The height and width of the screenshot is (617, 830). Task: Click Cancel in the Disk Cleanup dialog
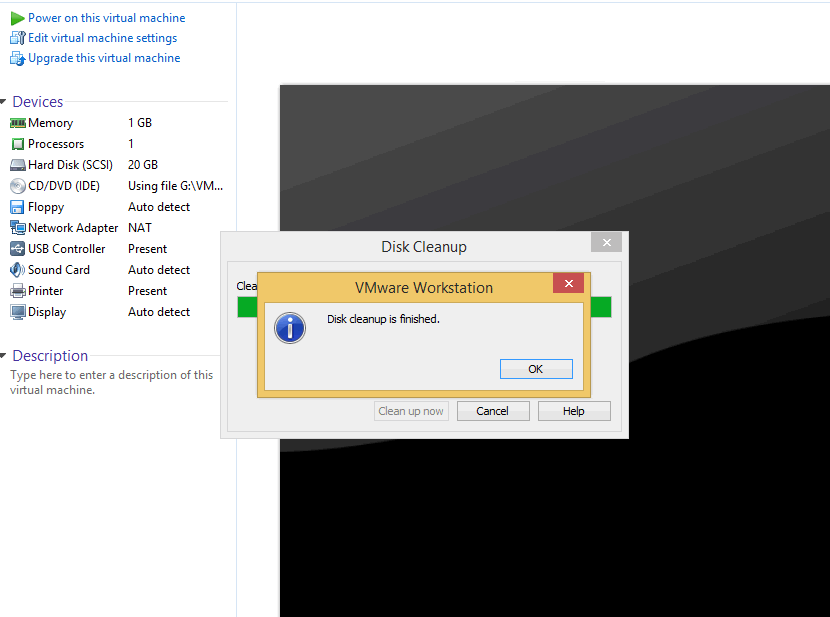493,411
